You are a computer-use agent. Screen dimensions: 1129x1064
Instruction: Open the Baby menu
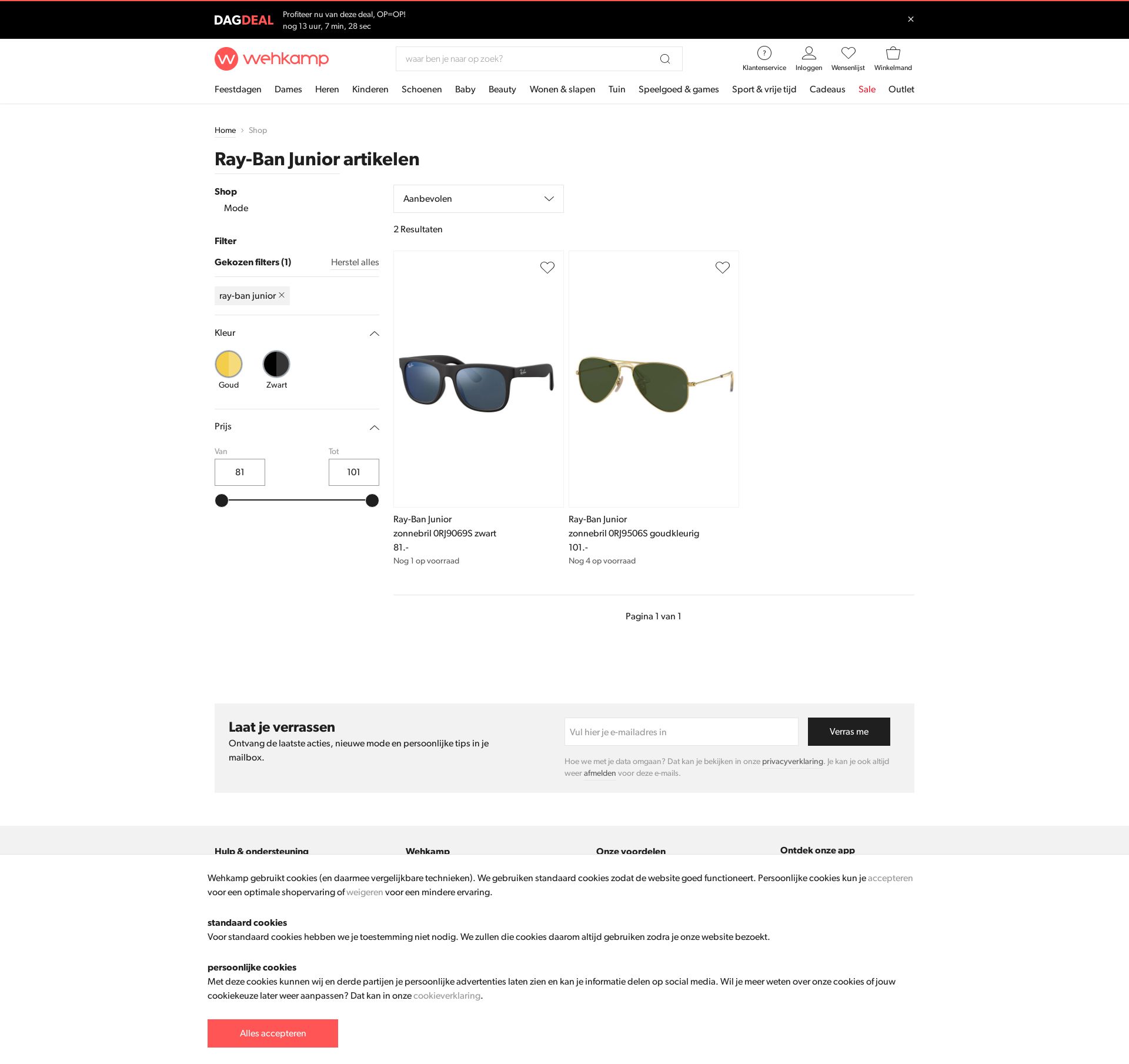click(x=465, y=89)
